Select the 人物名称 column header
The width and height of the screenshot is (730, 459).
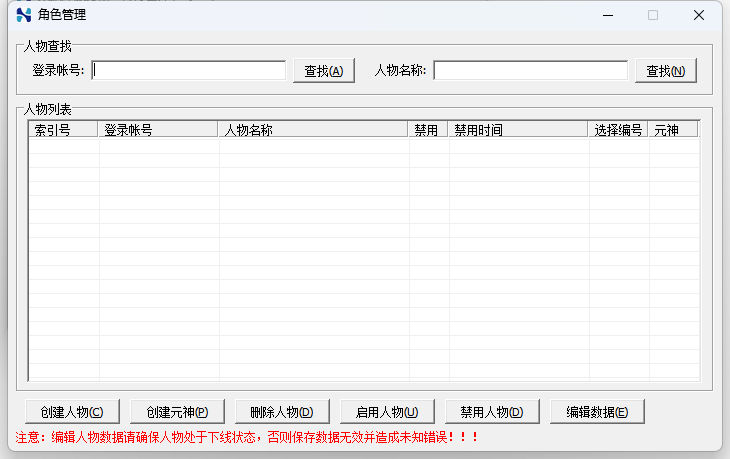click(313, 130)
